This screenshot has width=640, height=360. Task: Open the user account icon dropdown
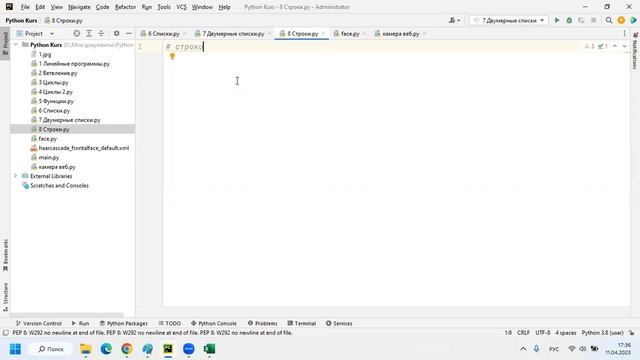pos(454,20)
